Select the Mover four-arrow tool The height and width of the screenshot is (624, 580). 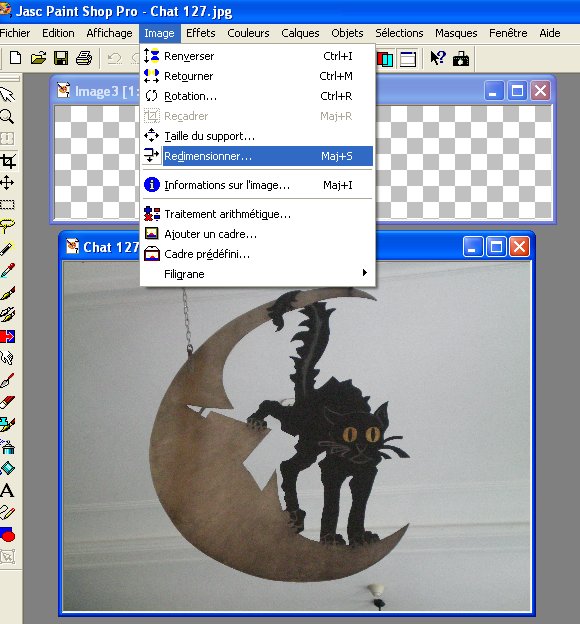pyautogui.click(x=7, y=183)
